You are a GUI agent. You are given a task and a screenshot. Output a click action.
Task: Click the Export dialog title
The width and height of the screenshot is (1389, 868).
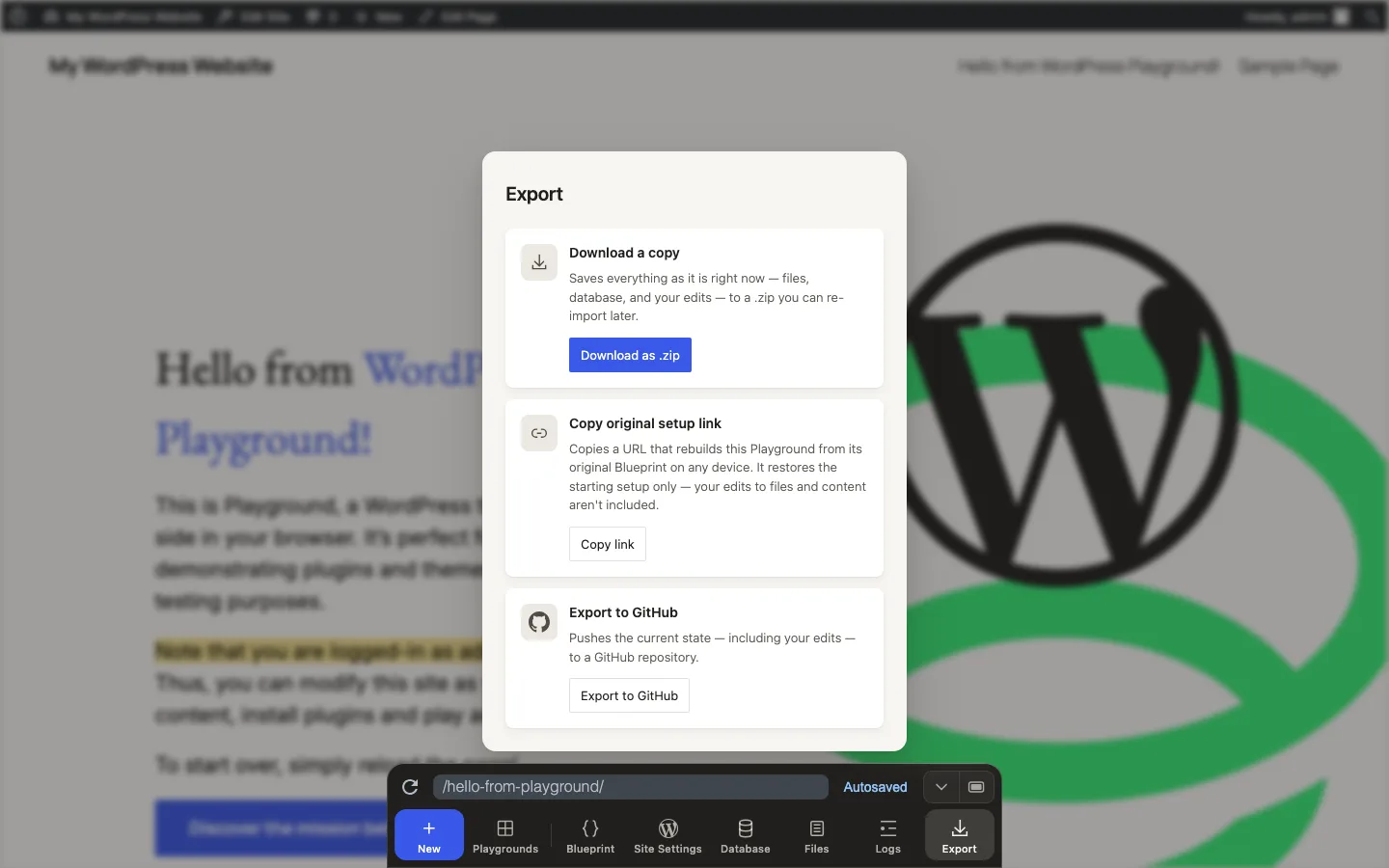point(534,194)
